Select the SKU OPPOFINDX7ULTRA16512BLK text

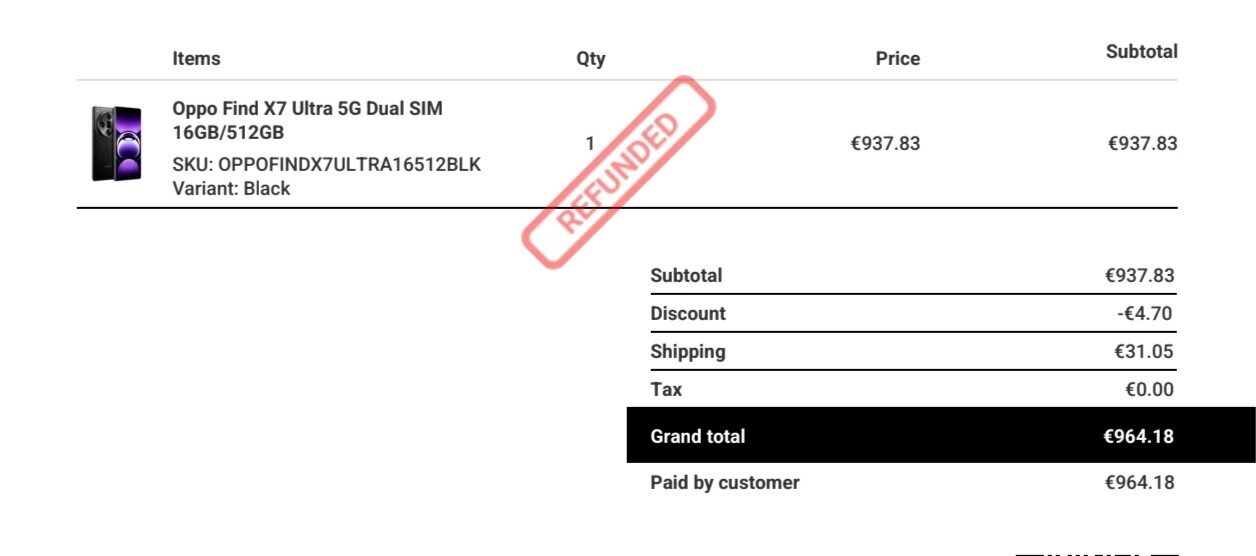click(x=326, y=165)
